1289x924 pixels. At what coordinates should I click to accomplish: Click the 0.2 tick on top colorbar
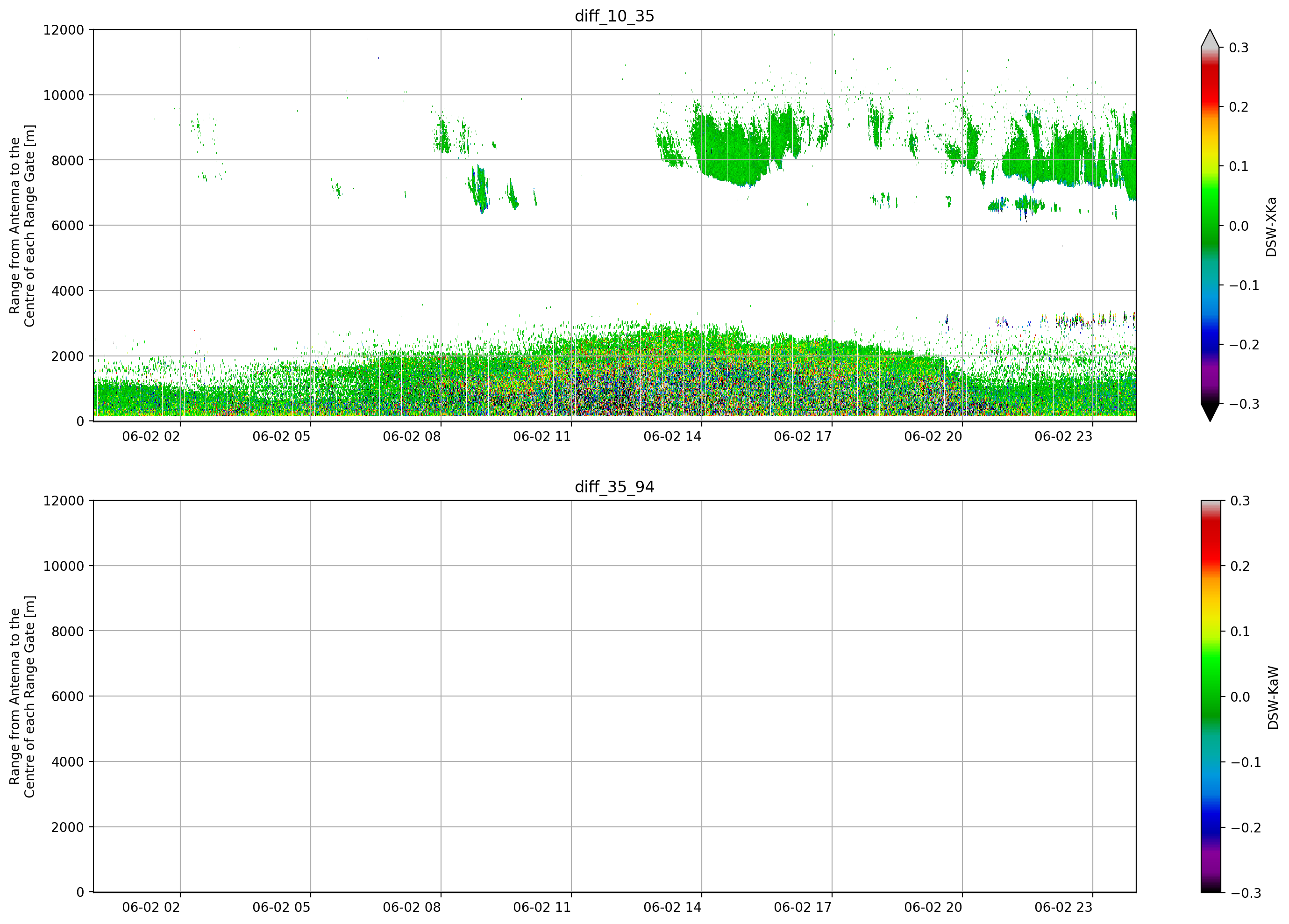coord(1239,107)
